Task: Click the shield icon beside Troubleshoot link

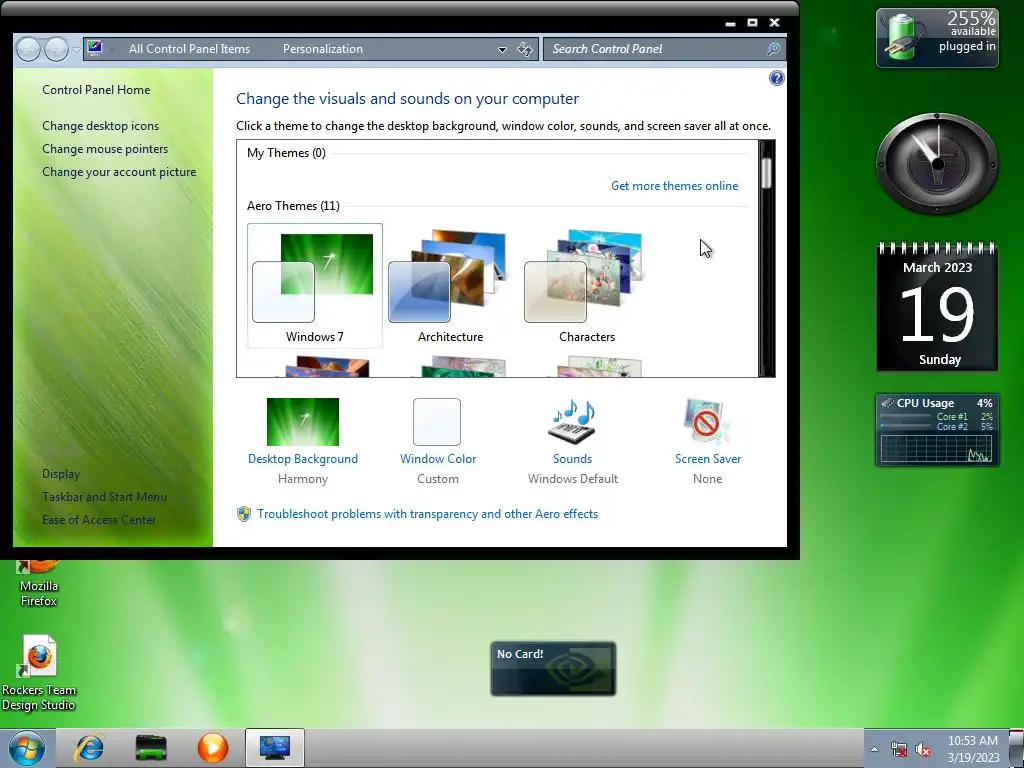Action: [x=244, y=514]
